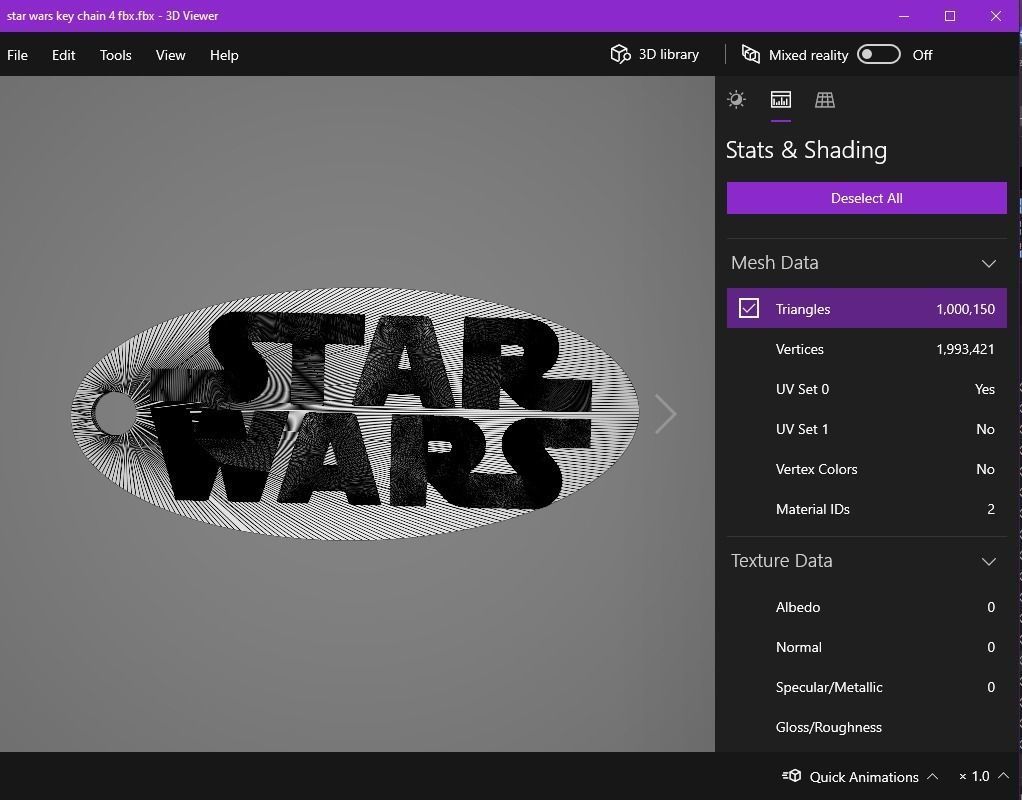Close the 3D Viewer window
1022x800 pixels.
(x=995, y=16)
